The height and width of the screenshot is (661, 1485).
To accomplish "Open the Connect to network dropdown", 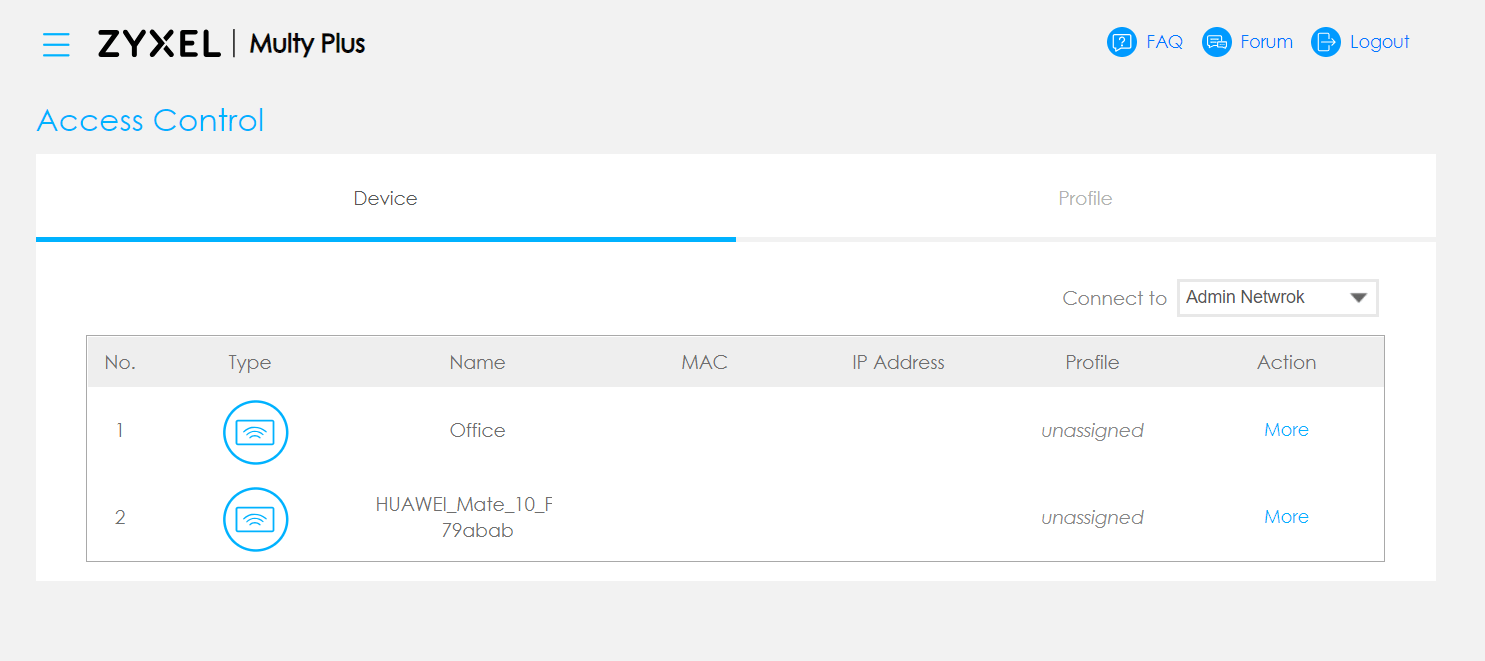I will [x=1265, y=298].
